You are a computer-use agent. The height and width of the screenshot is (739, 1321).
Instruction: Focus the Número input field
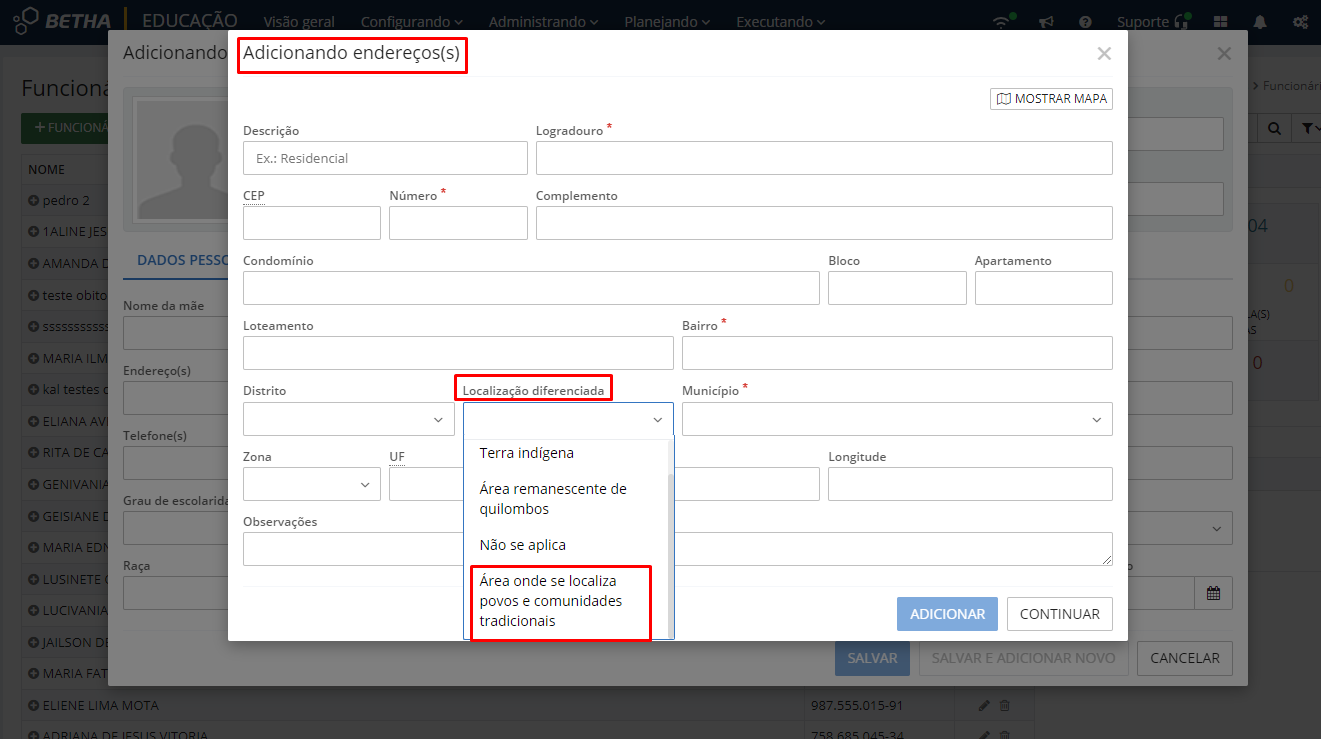(458, 223)
